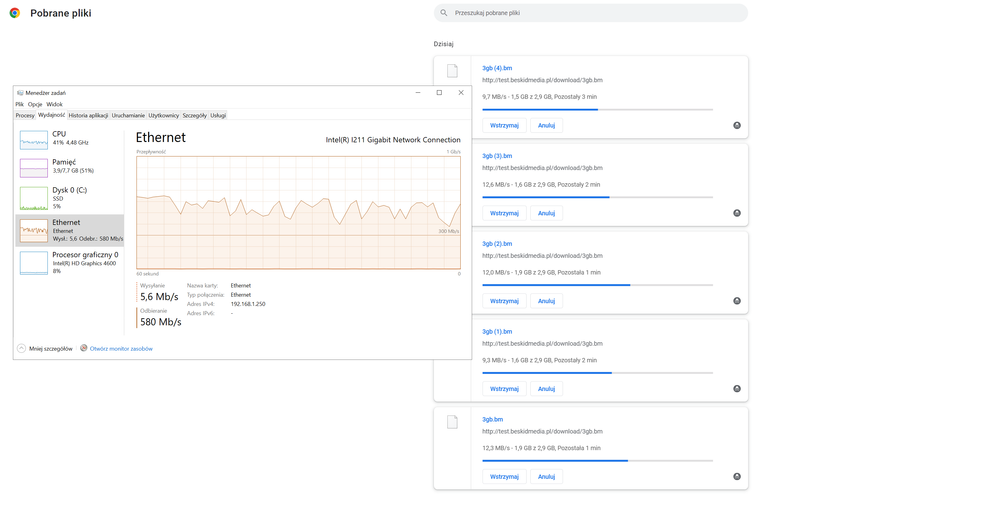Switch to the Procesy tab

point(25,115)
